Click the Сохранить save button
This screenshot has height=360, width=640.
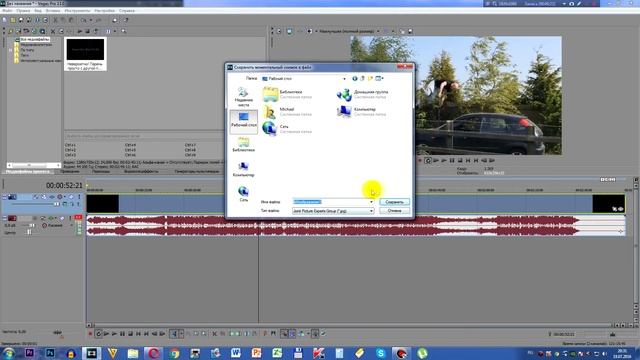tap(394, 202)
